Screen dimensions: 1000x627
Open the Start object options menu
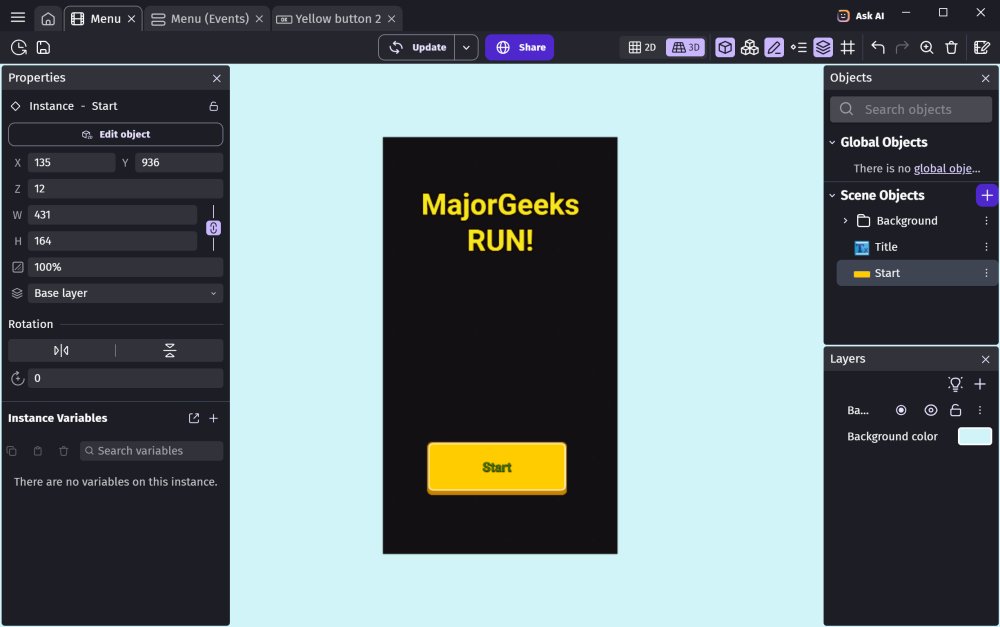click(986, 273)
